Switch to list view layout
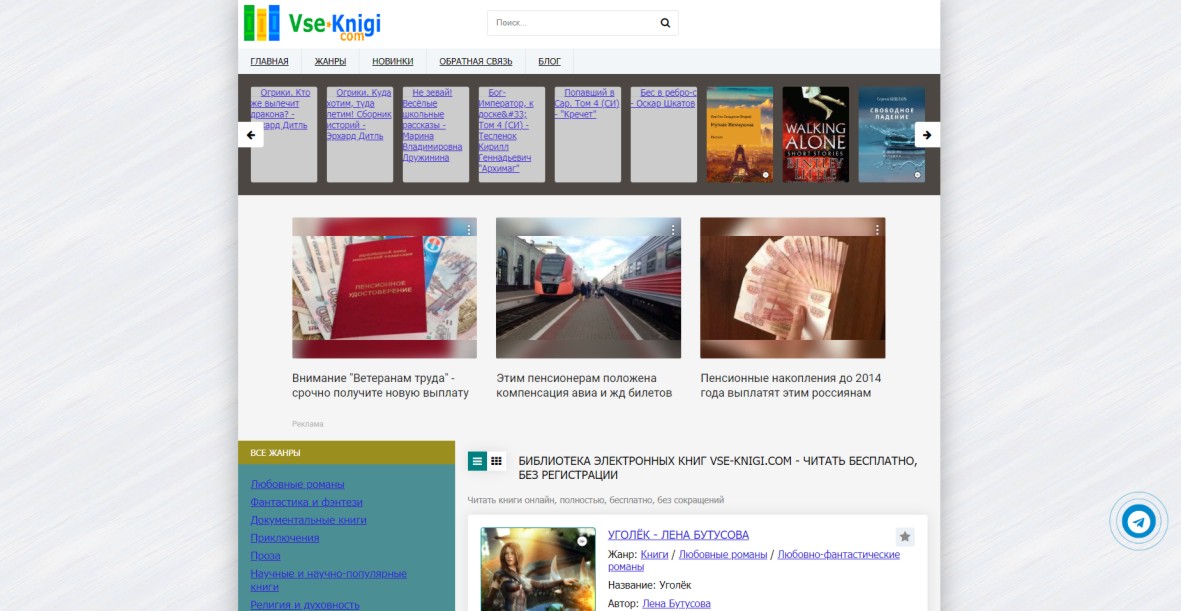 (x=477, y=461)
